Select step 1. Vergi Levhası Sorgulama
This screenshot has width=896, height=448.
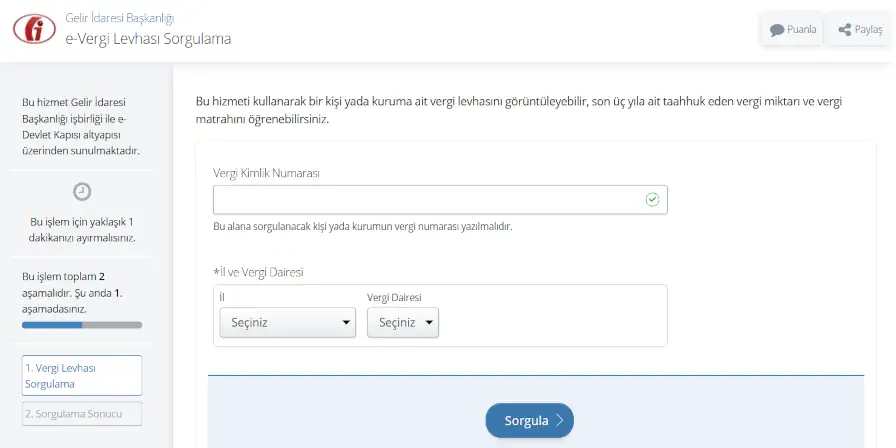pos(82,375)
